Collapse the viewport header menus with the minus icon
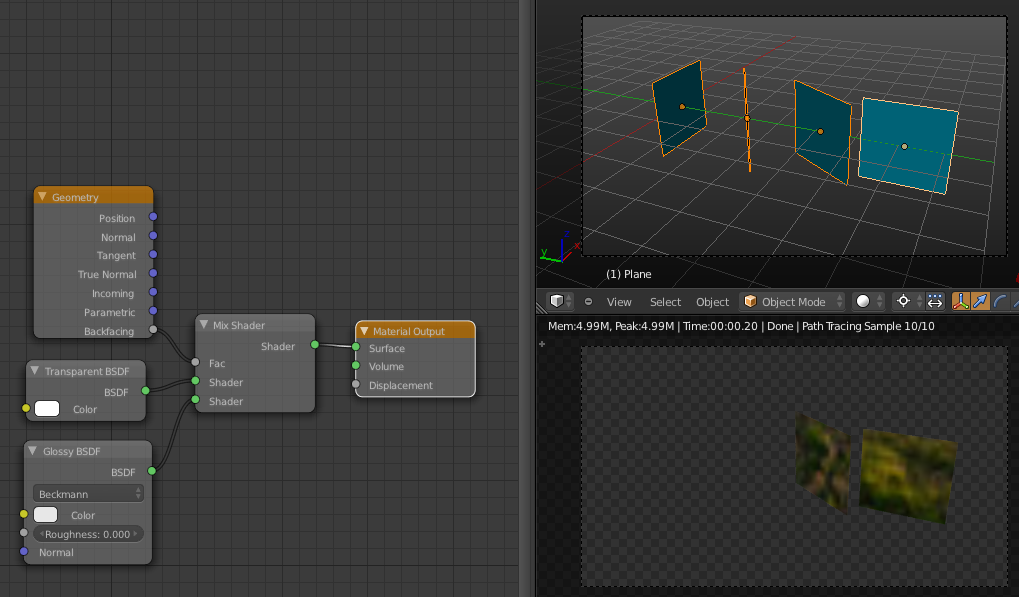The image size is (1019, 597). click(588, 301)
